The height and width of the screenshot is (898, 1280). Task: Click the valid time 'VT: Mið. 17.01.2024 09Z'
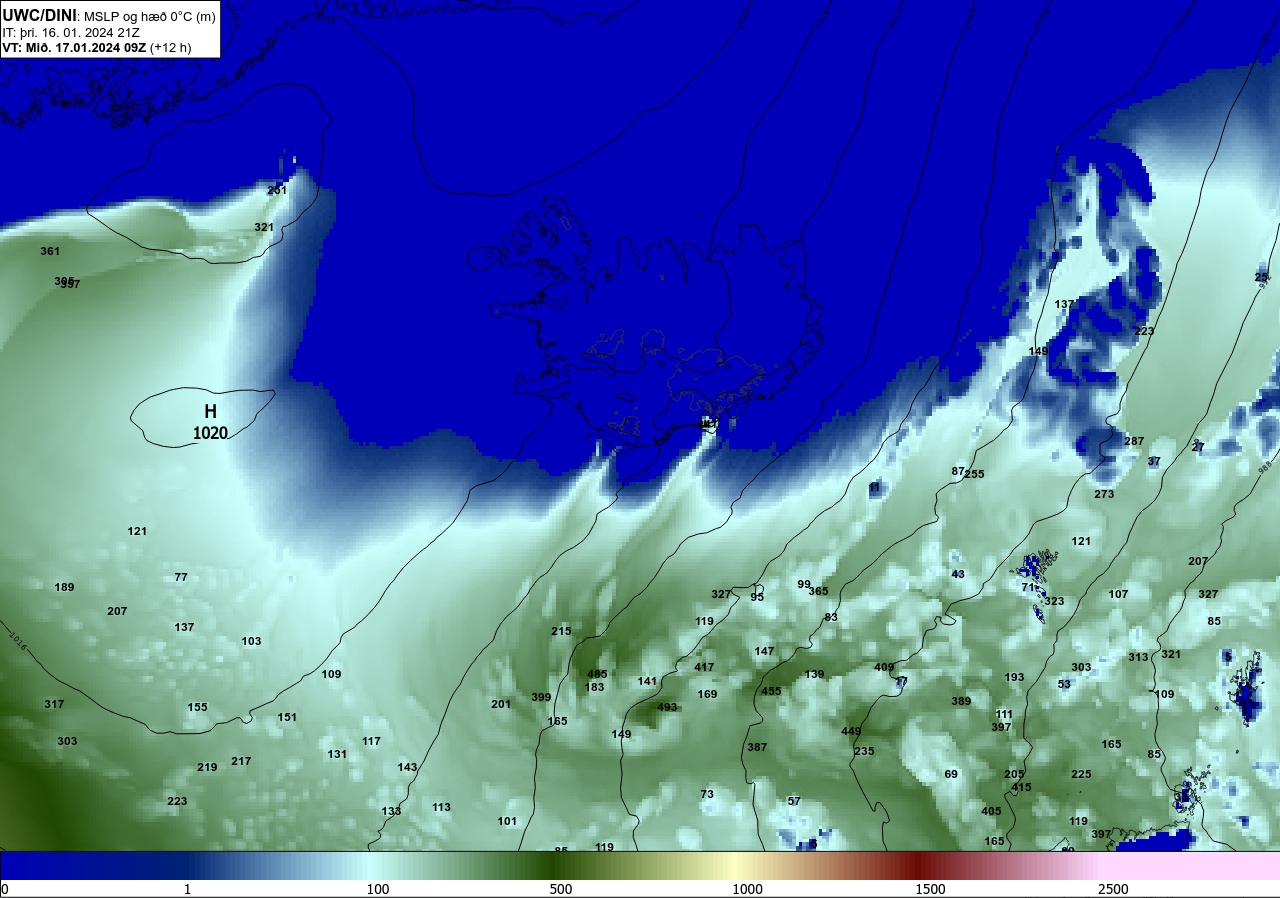coord(74,47)
